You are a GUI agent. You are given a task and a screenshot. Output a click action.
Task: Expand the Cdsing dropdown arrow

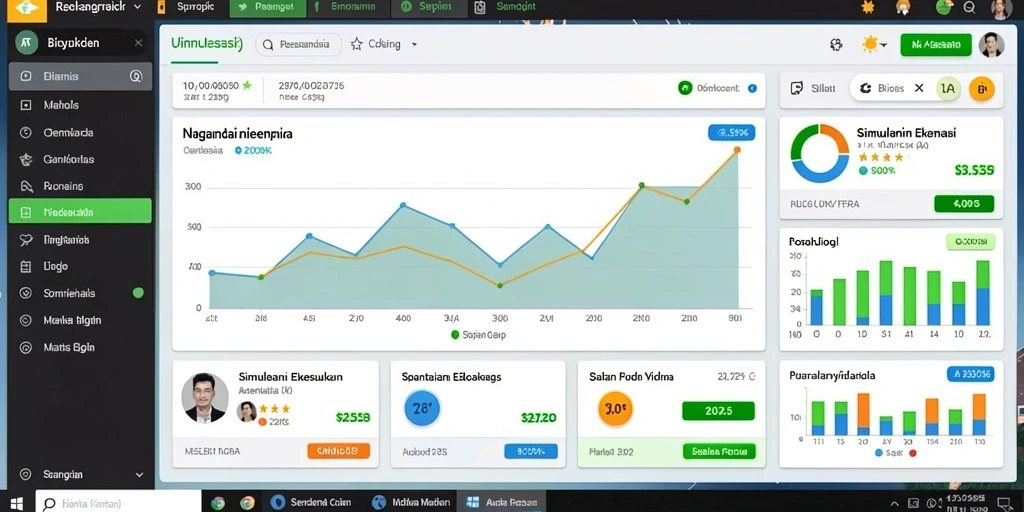pyautogui.click(x=414, y=45)
